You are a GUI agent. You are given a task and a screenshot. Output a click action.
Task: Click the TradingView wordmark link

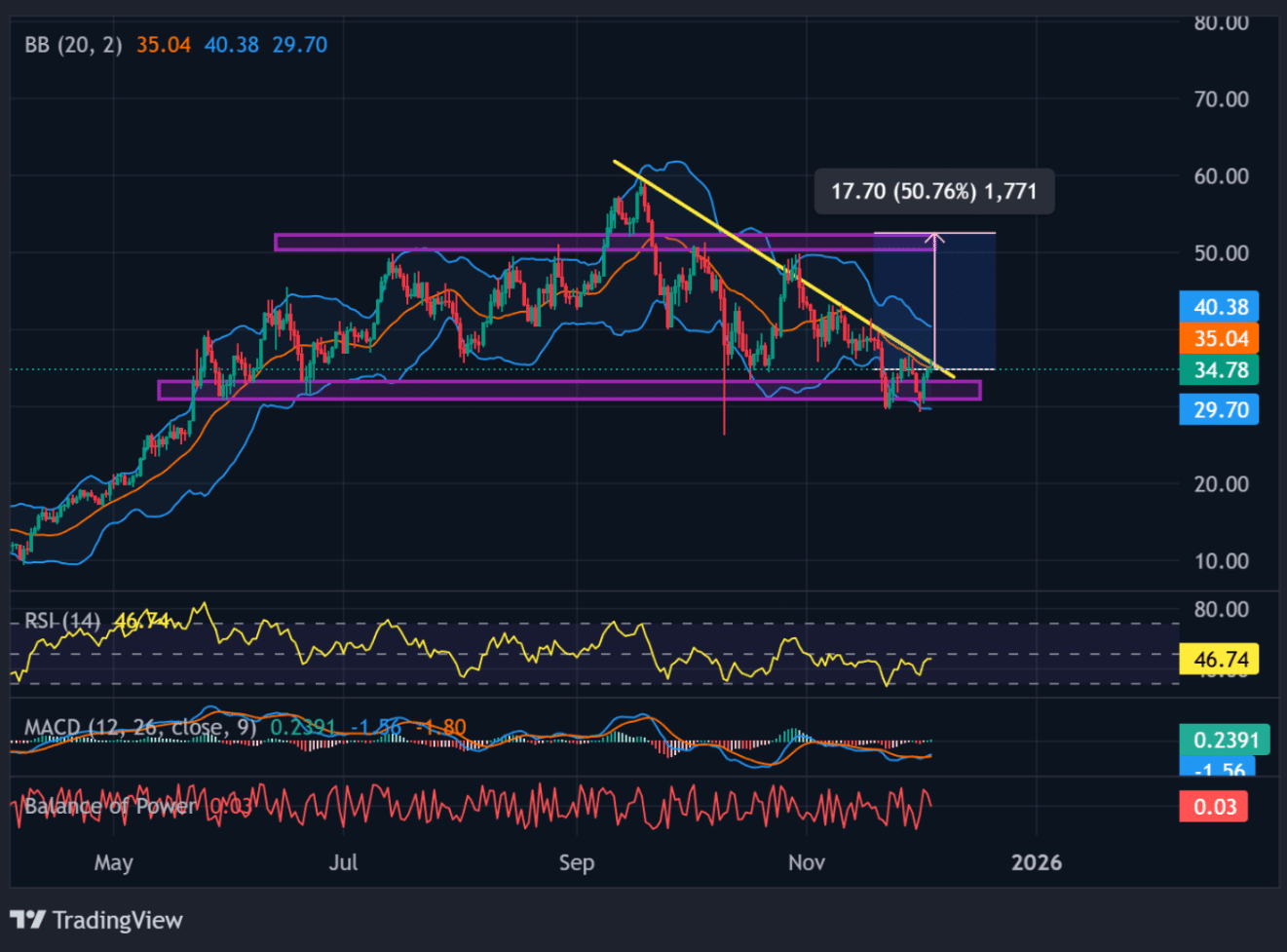point(117,919)
